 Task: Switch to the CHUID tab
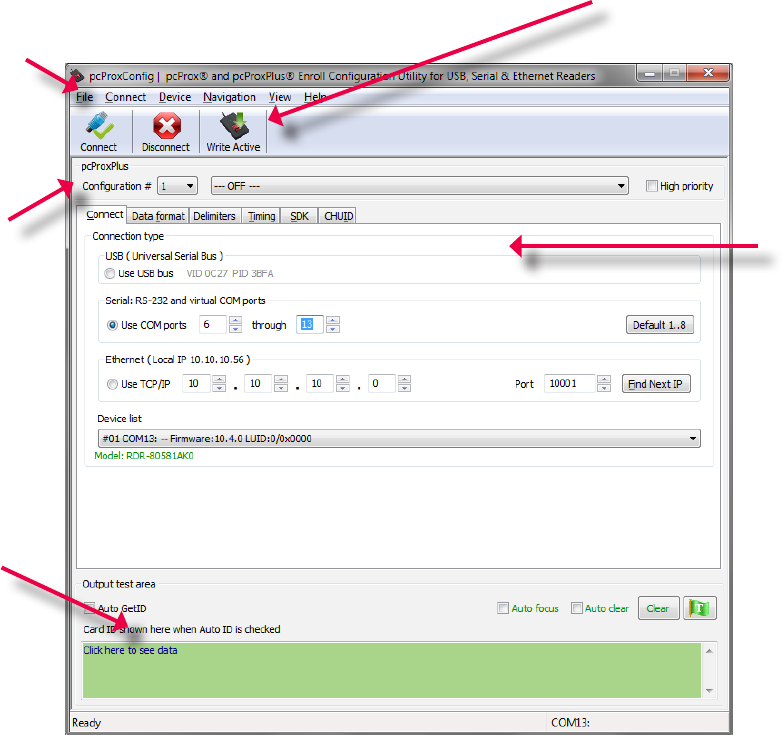point(338,216)
